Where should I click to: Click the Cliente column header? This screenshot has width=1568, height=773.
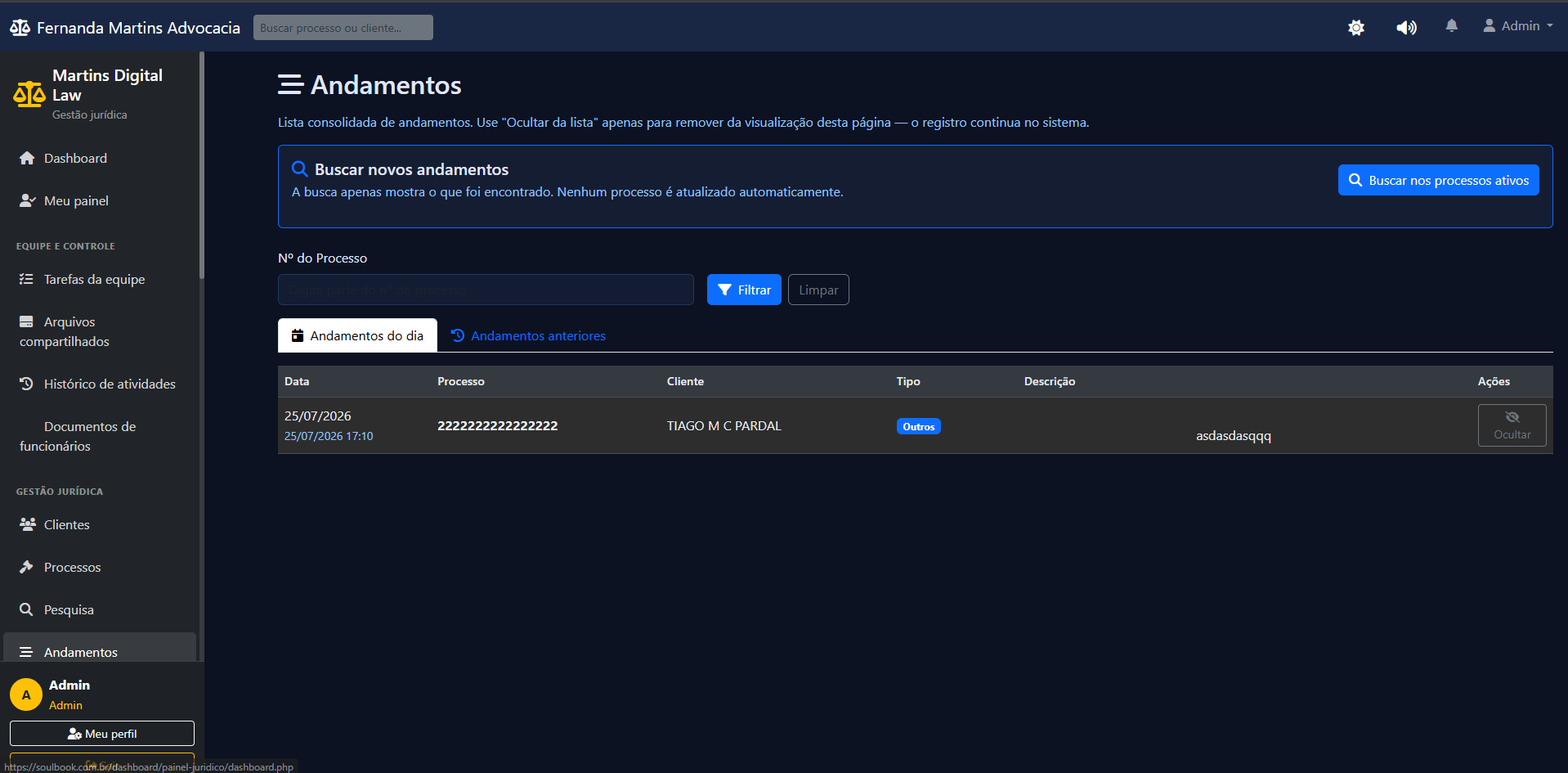(x=685, y=381)
